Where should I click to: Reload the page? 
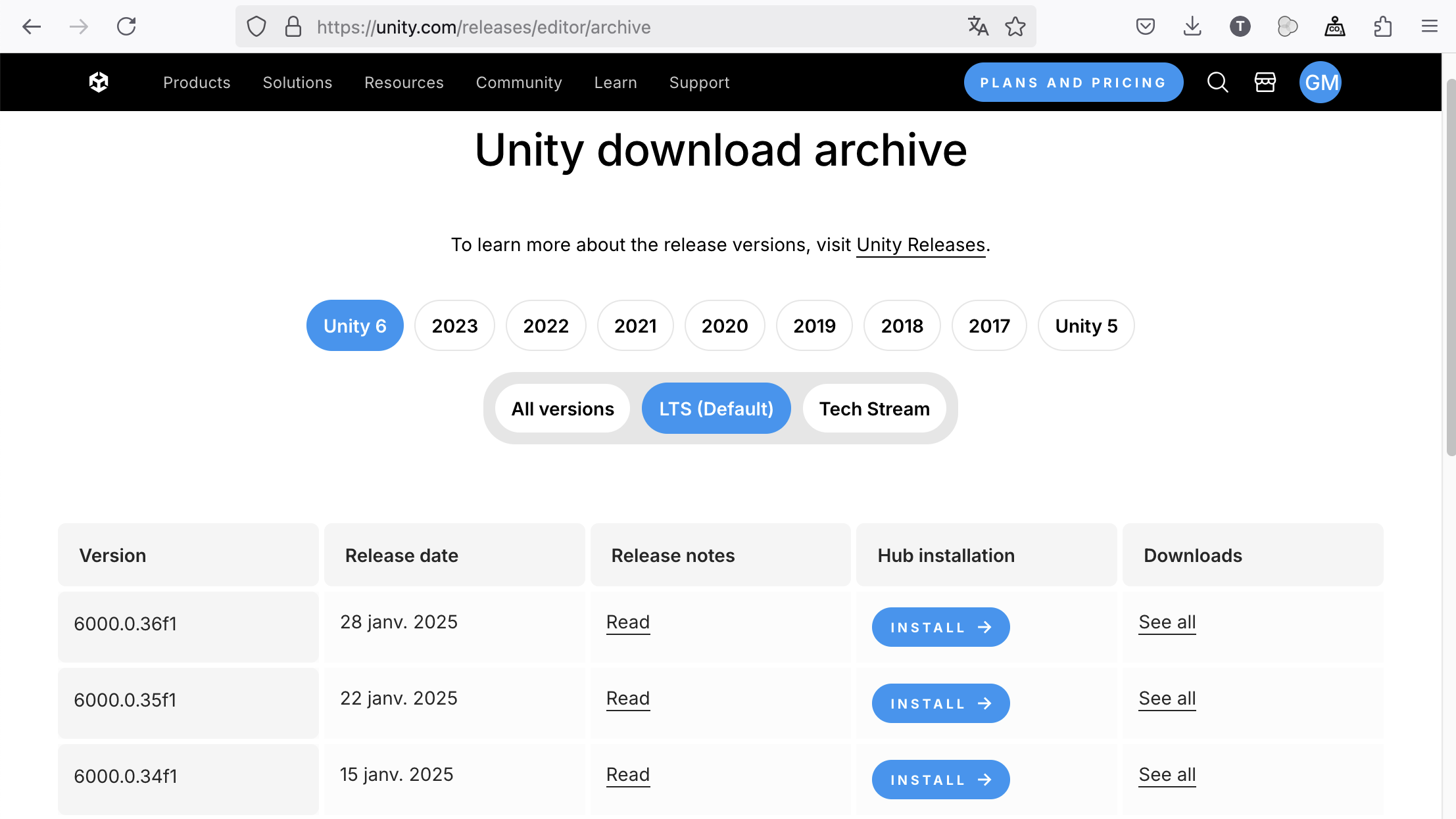tap(126, 26)
